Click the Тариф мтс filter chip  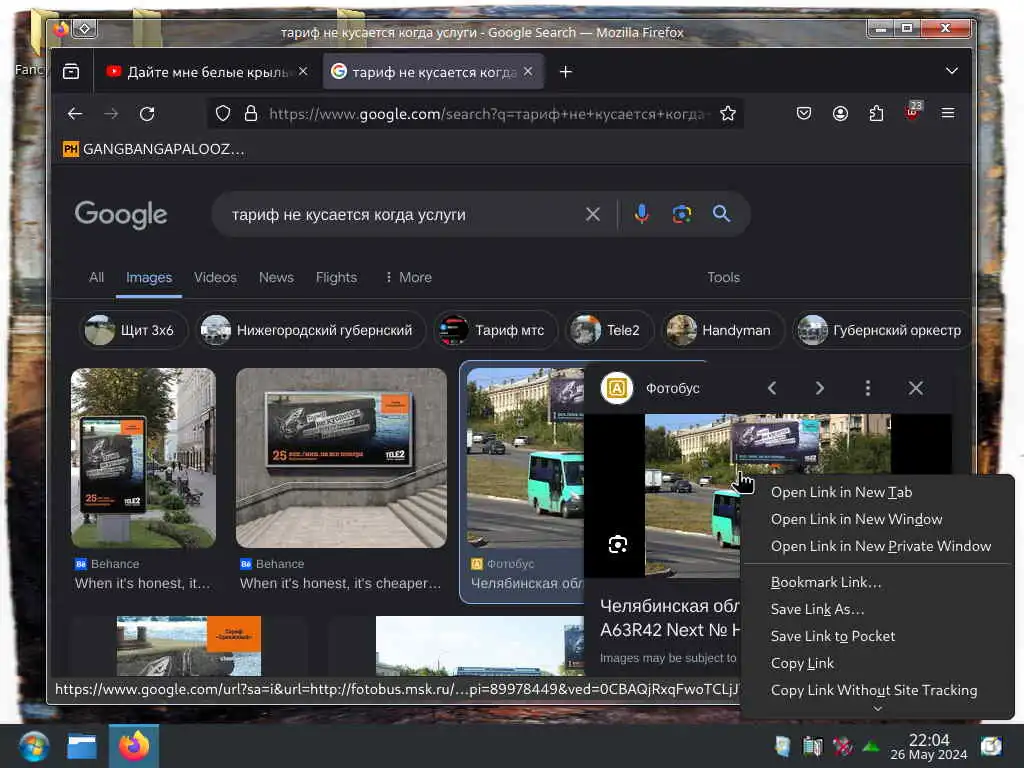[x=496, y=330]
